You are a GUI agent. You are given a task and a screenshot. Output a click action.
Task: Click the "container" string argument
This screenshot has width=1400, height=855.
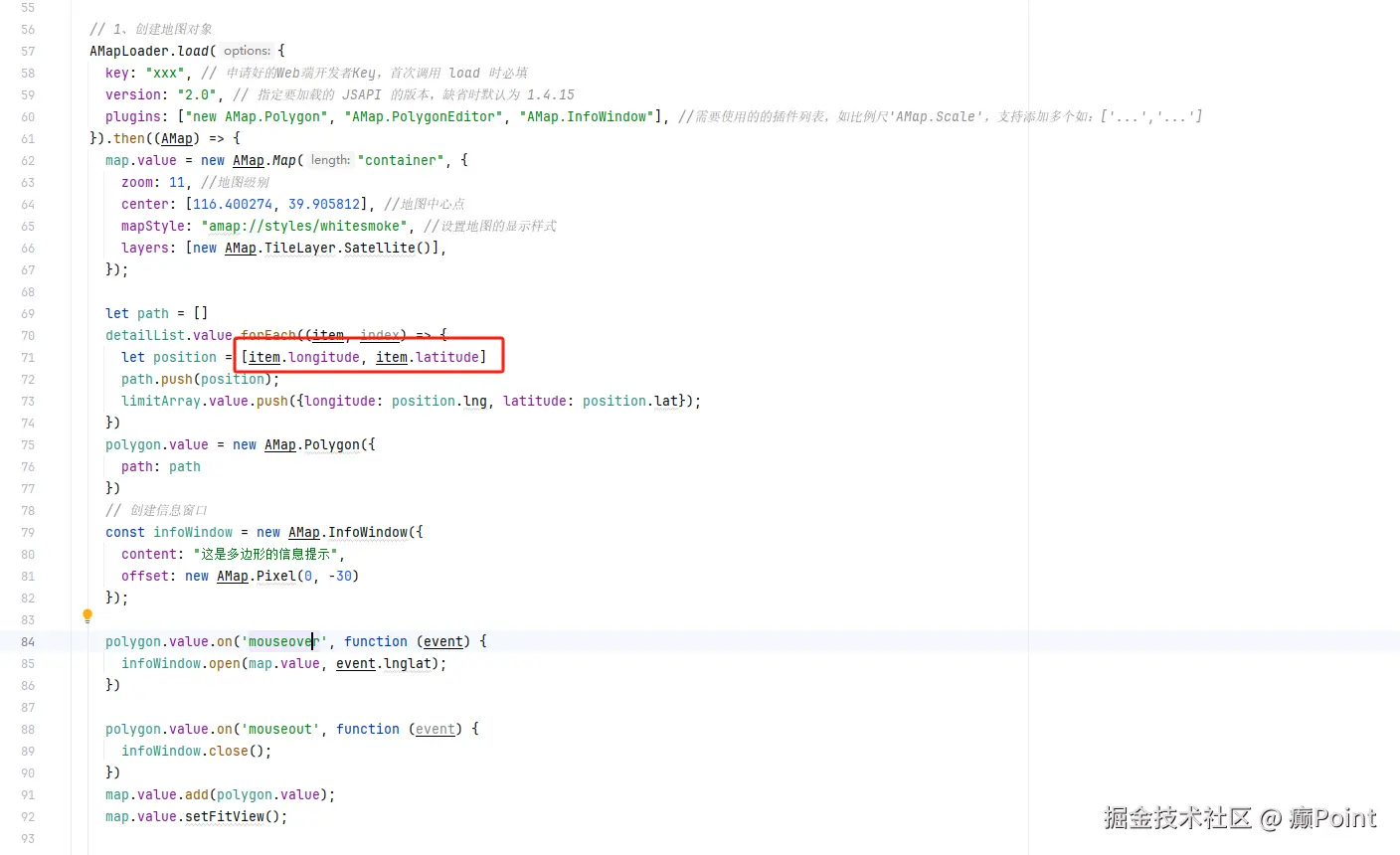[x=402, y=160]
